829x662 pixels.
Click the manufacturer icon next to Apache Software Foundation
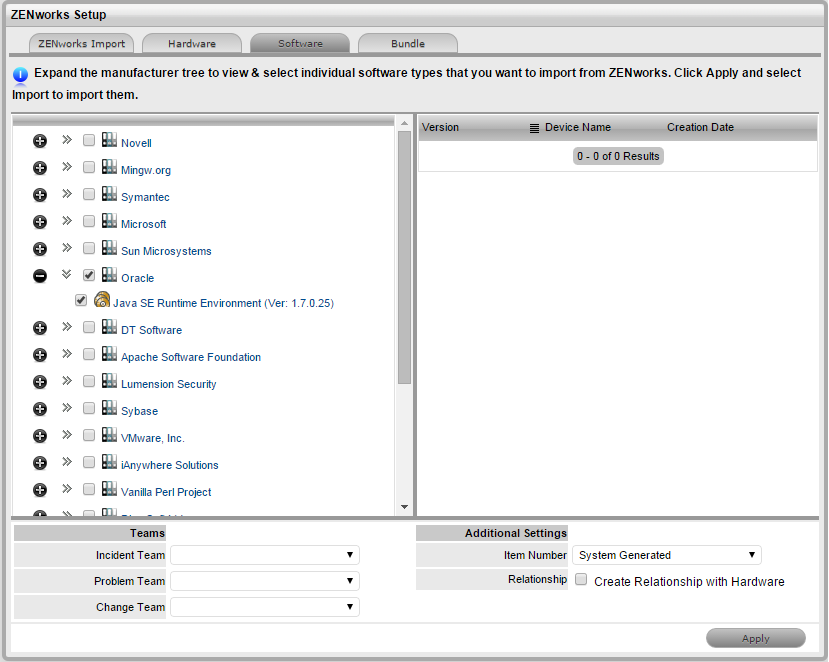tap(109, 354)
